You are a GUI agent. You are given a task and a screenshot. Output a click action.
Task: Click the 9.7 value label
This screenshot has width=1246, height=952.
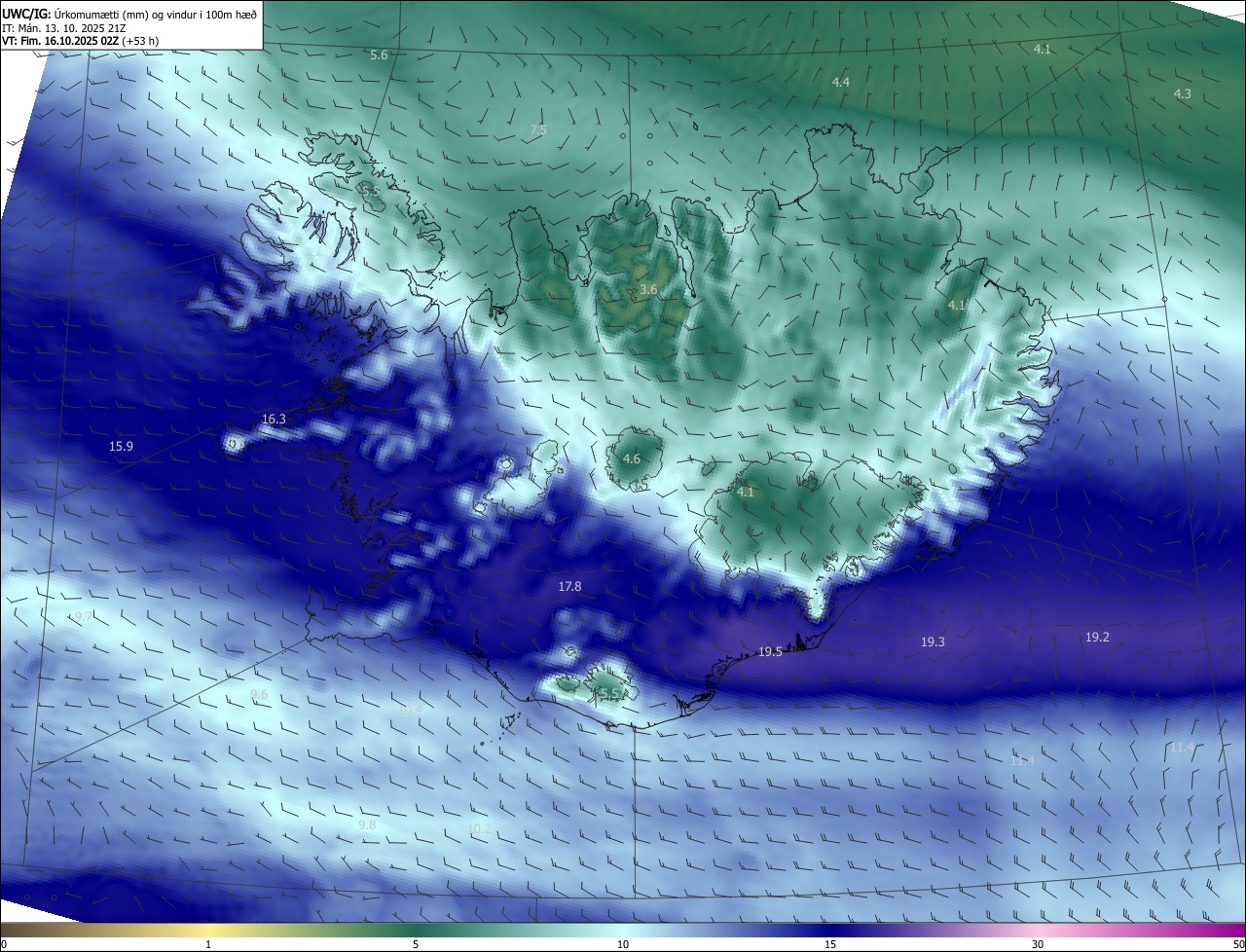coord(83,617)
